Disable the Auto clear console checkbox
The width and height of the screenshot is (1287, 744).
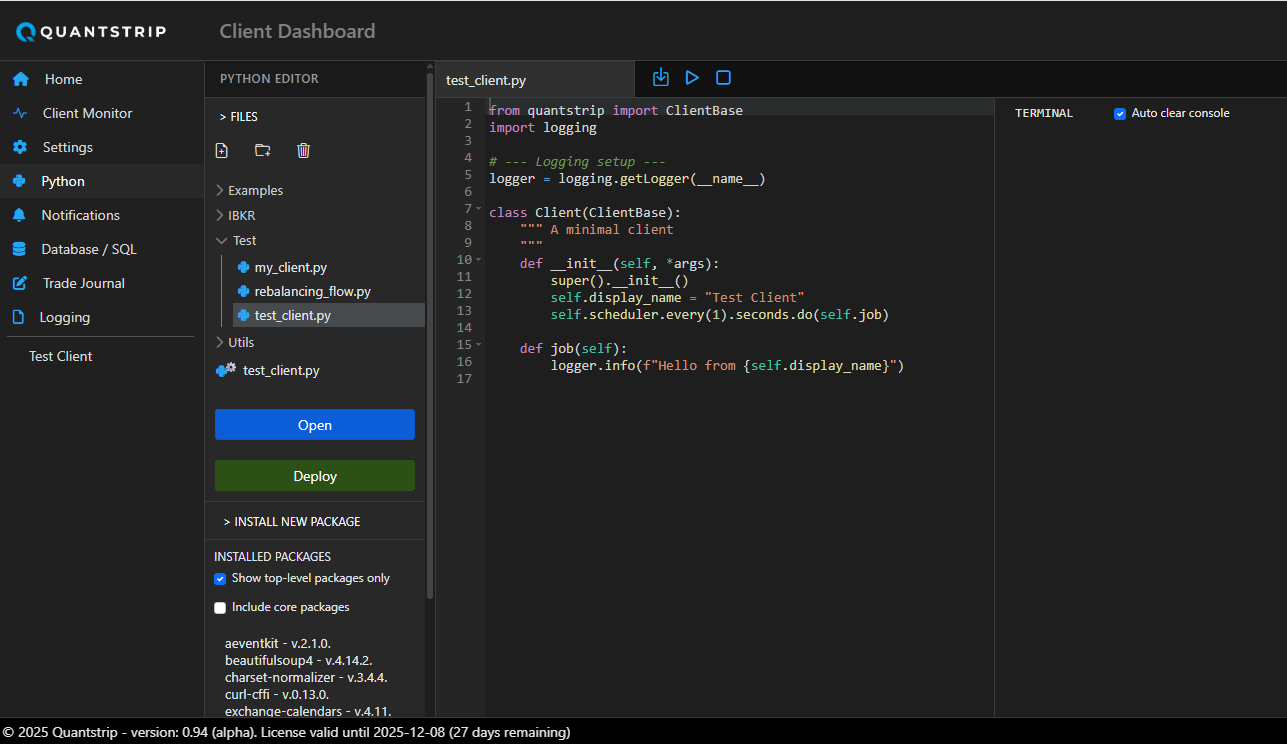[x=1120, y=113]
